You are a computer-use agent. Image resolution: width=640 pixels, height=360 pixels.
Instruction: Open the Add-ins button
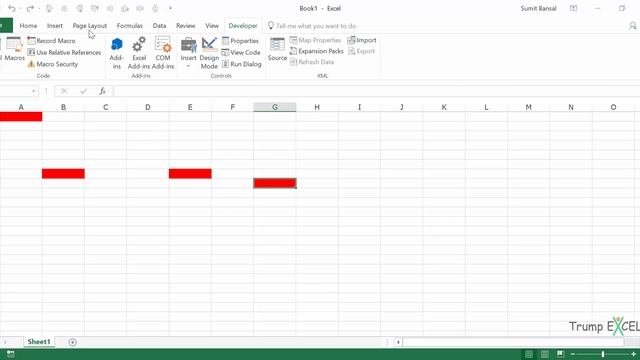point(117,53)
